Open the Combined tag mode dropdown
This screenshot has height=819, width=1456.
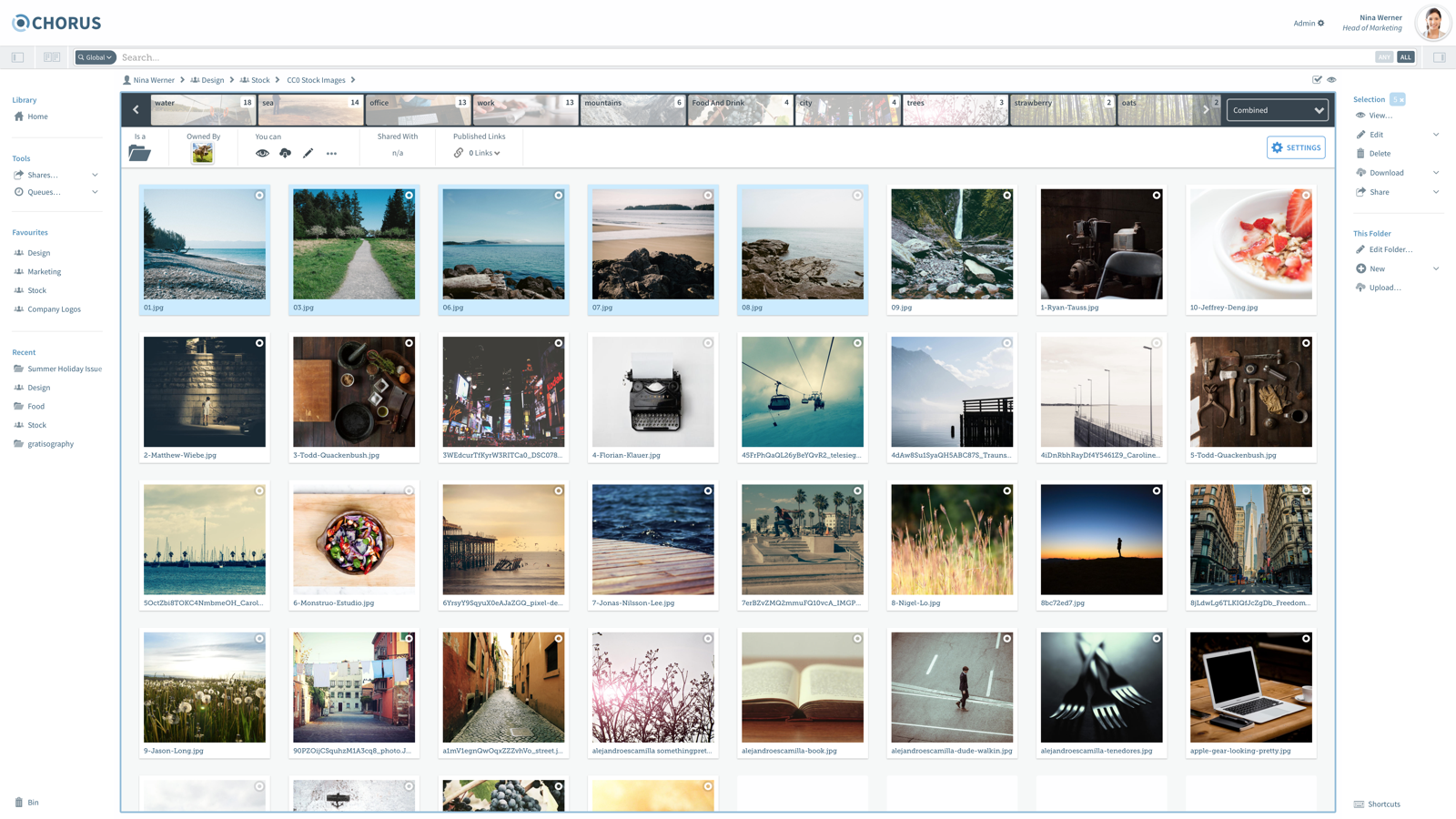point(1277,110)
